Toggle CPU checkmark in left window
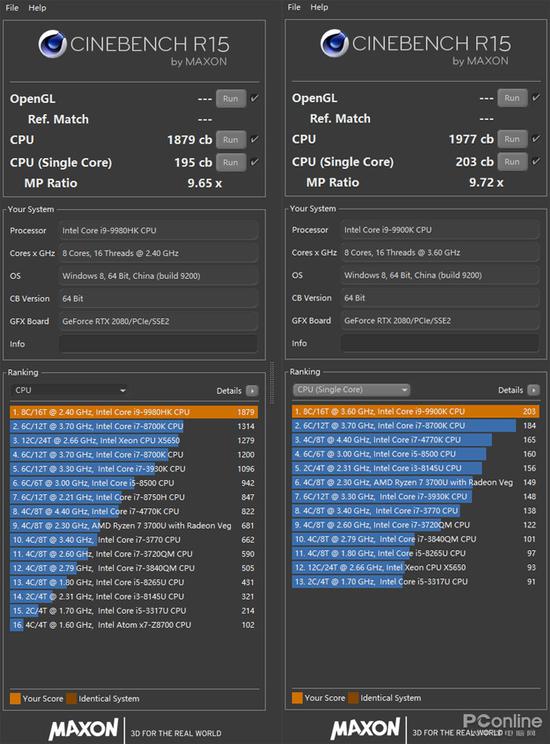Screen dimensions: 550x744 click(255, 139)
